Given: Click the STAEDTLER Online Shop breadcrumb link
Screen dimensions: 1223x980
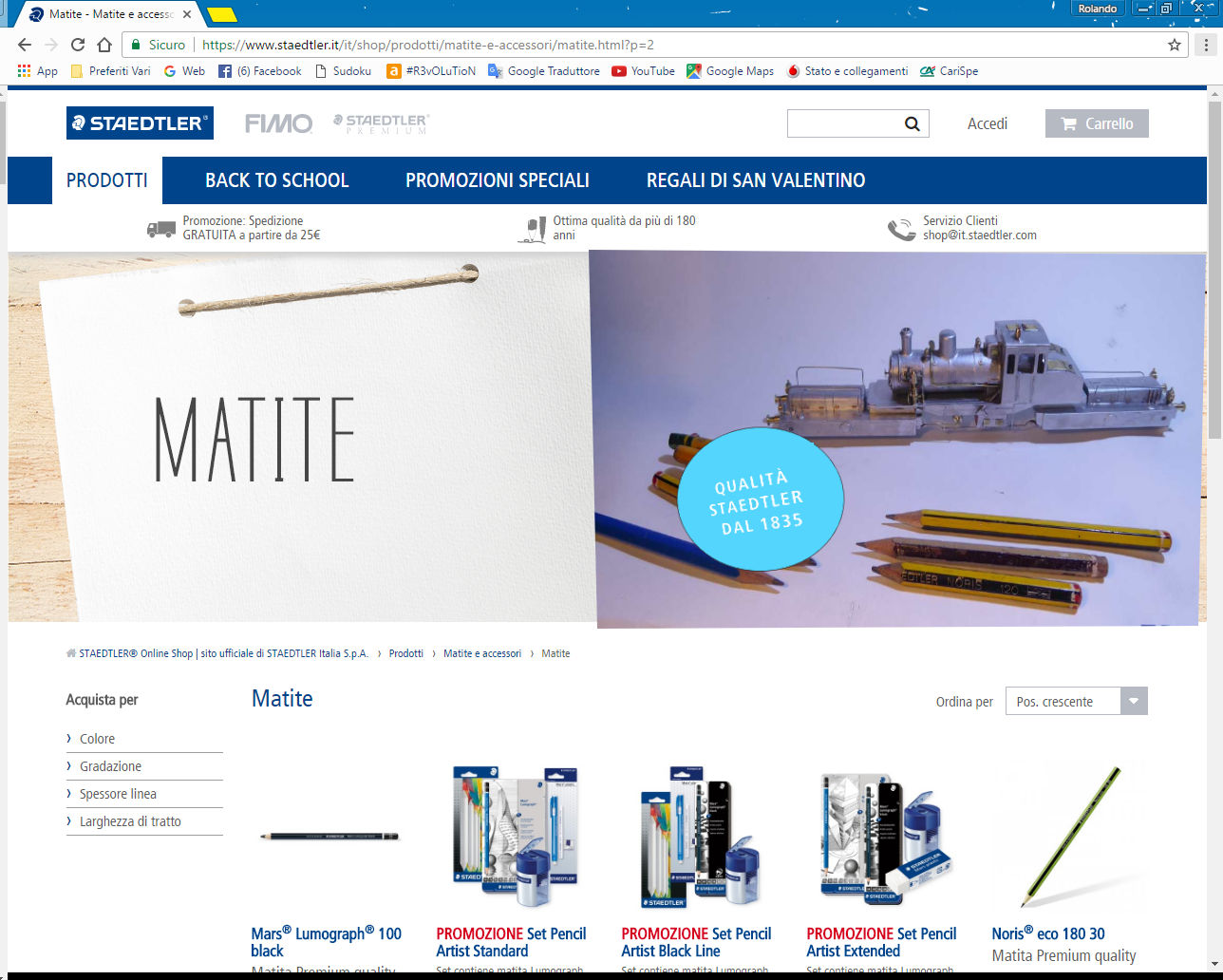Looking at the screenshot, I should click(224, 653).
